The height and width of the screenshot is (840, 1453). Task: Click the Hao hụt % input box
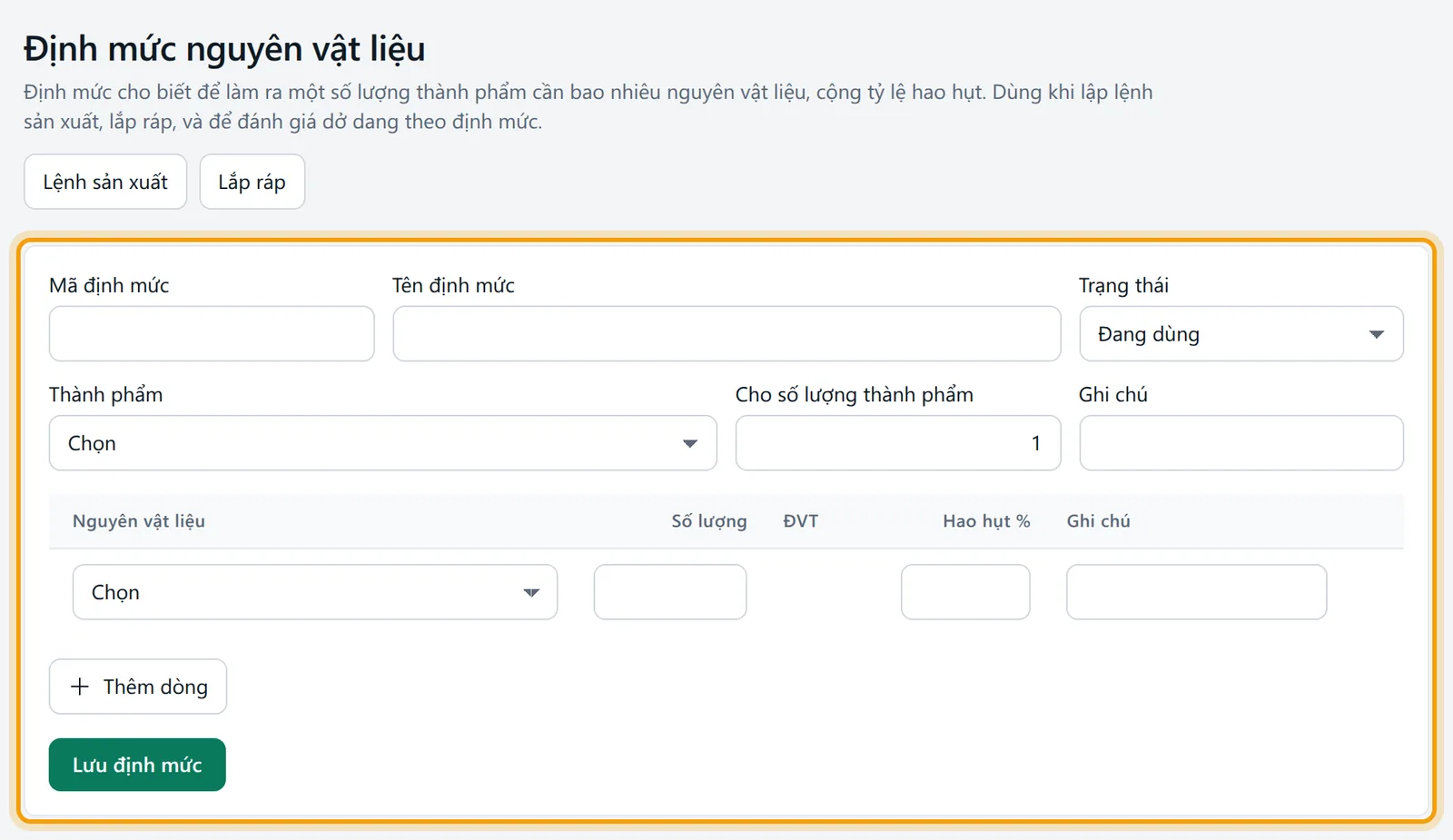coord(965,592)
